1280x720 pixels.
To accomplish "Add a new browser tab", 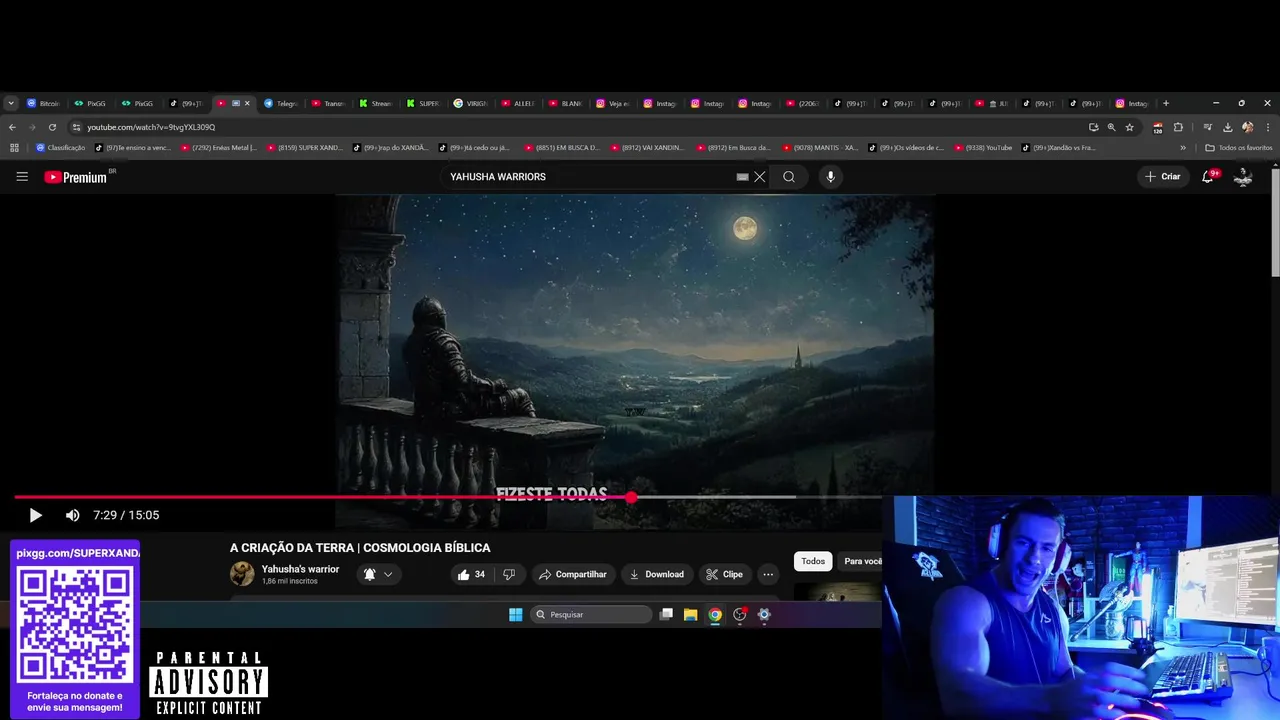I will 1166,103.
